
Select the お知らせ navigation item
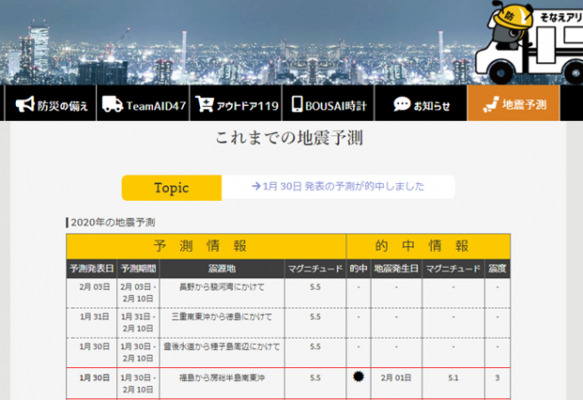[x=421, y=103]
